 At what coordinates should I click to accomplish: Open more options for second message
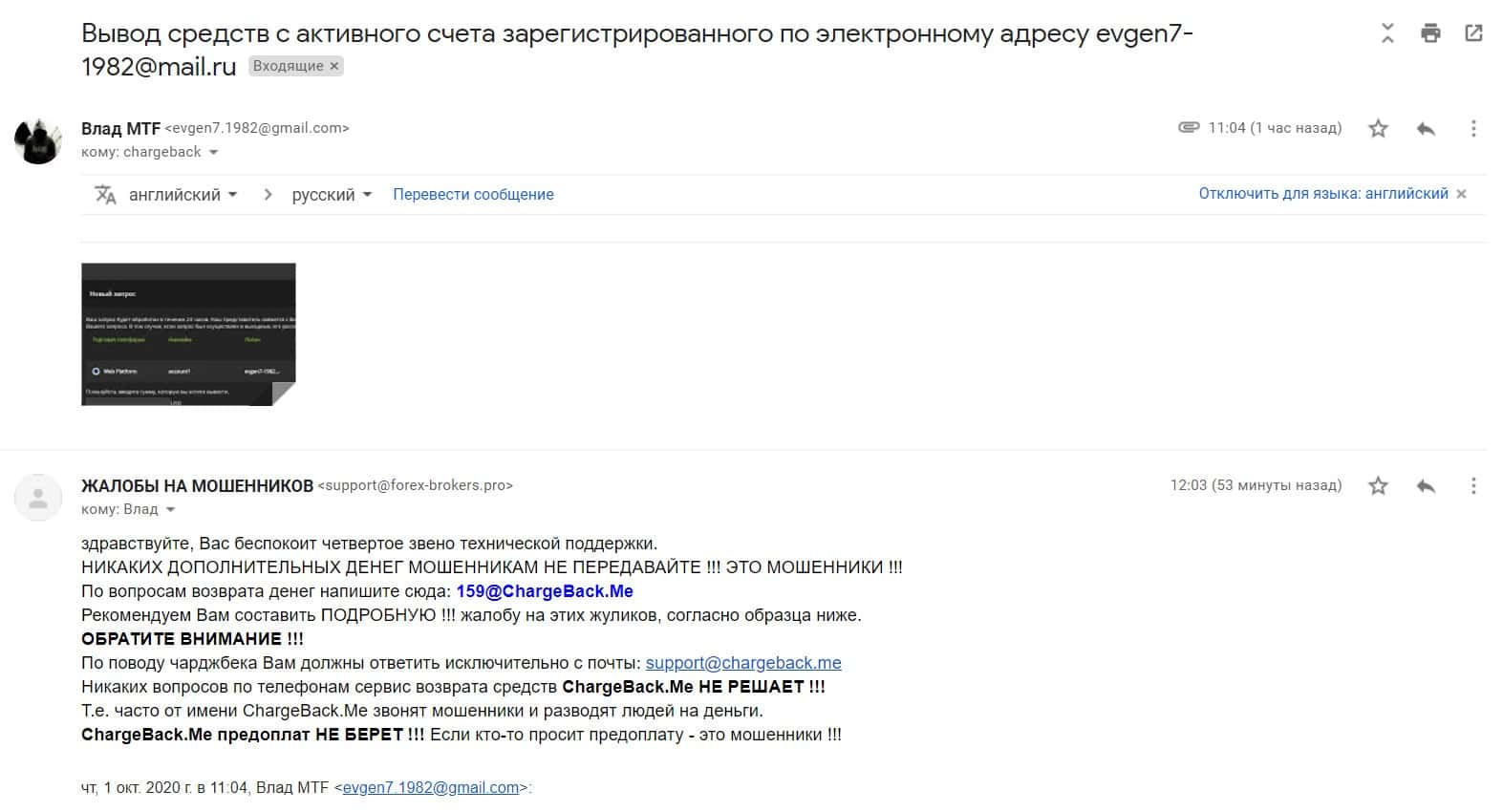(x=1473, y=485)
